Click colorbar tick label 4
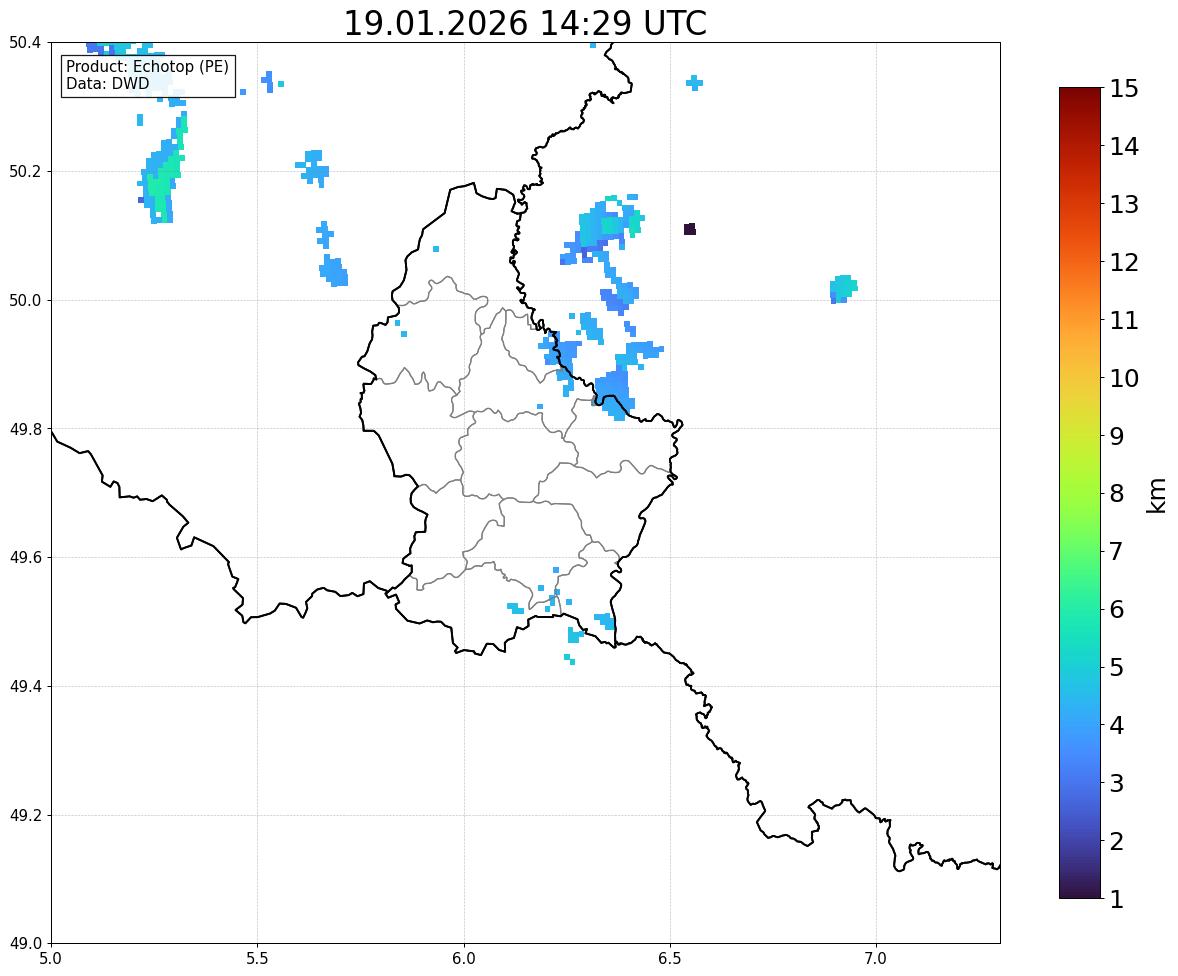This screenshot has height=976, width=1178. coord(1117,725)
